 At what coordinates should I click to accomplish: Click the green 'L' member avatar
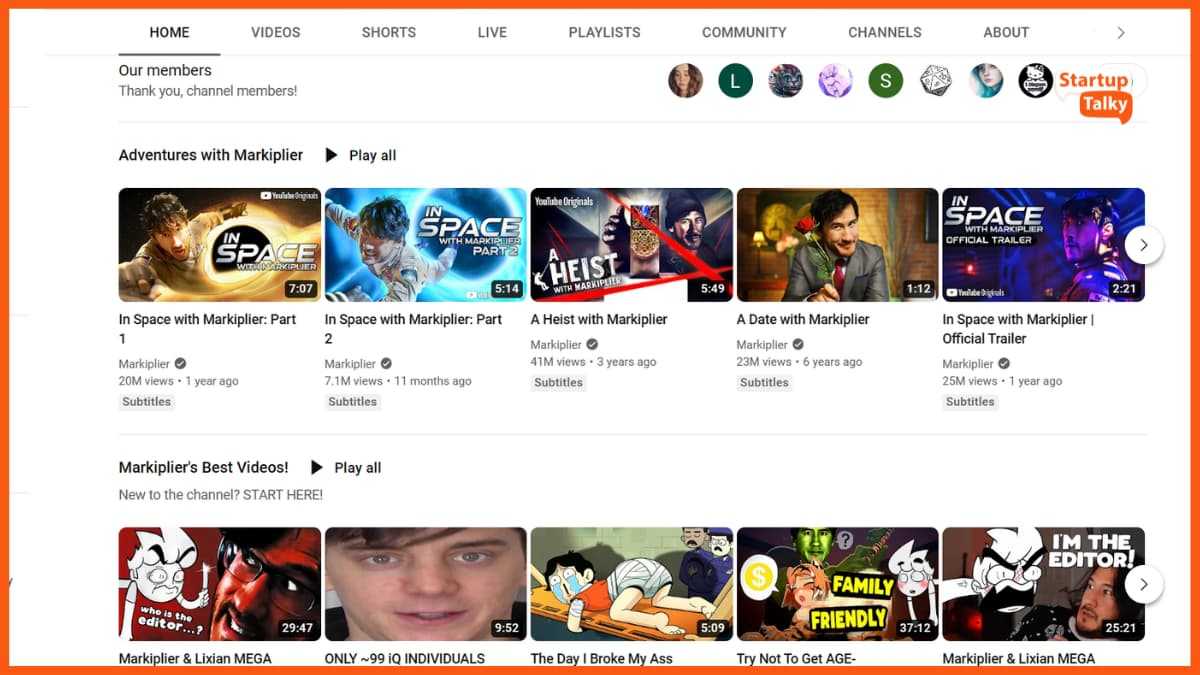[735, 81]
